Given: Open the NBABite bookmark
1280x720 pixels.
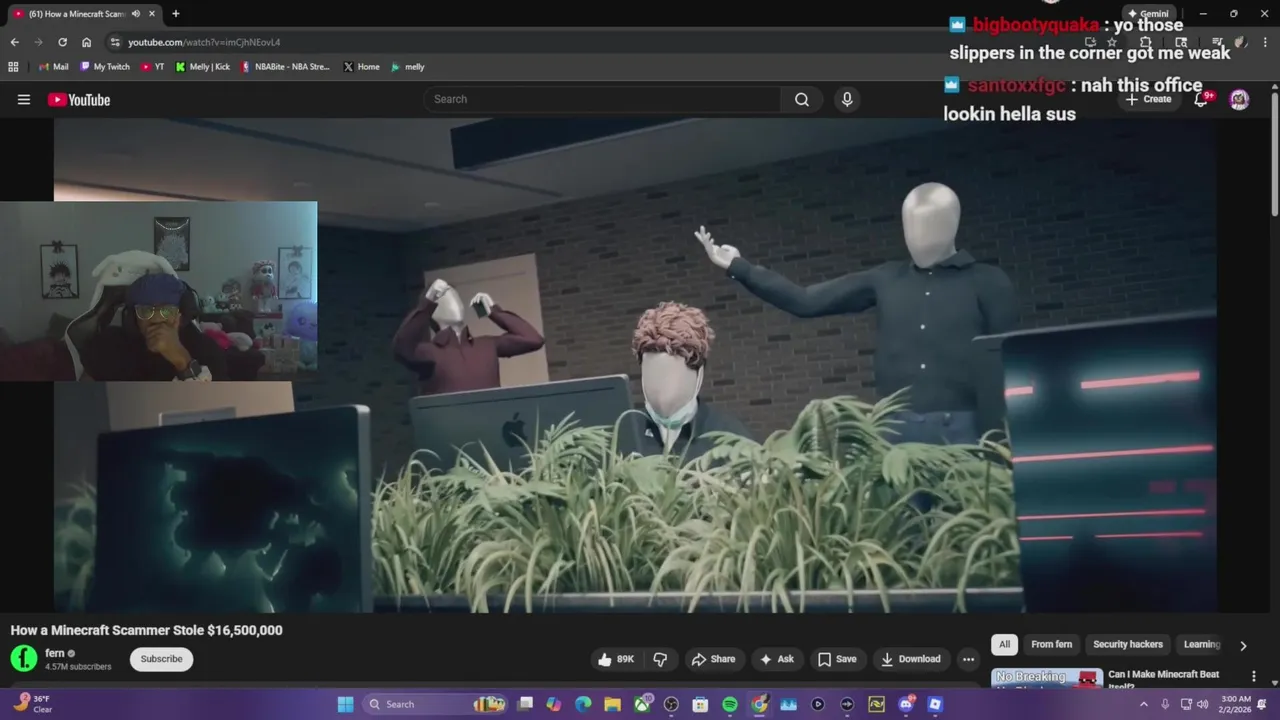Looking at the screenshot, I should (x=285, y=67).
